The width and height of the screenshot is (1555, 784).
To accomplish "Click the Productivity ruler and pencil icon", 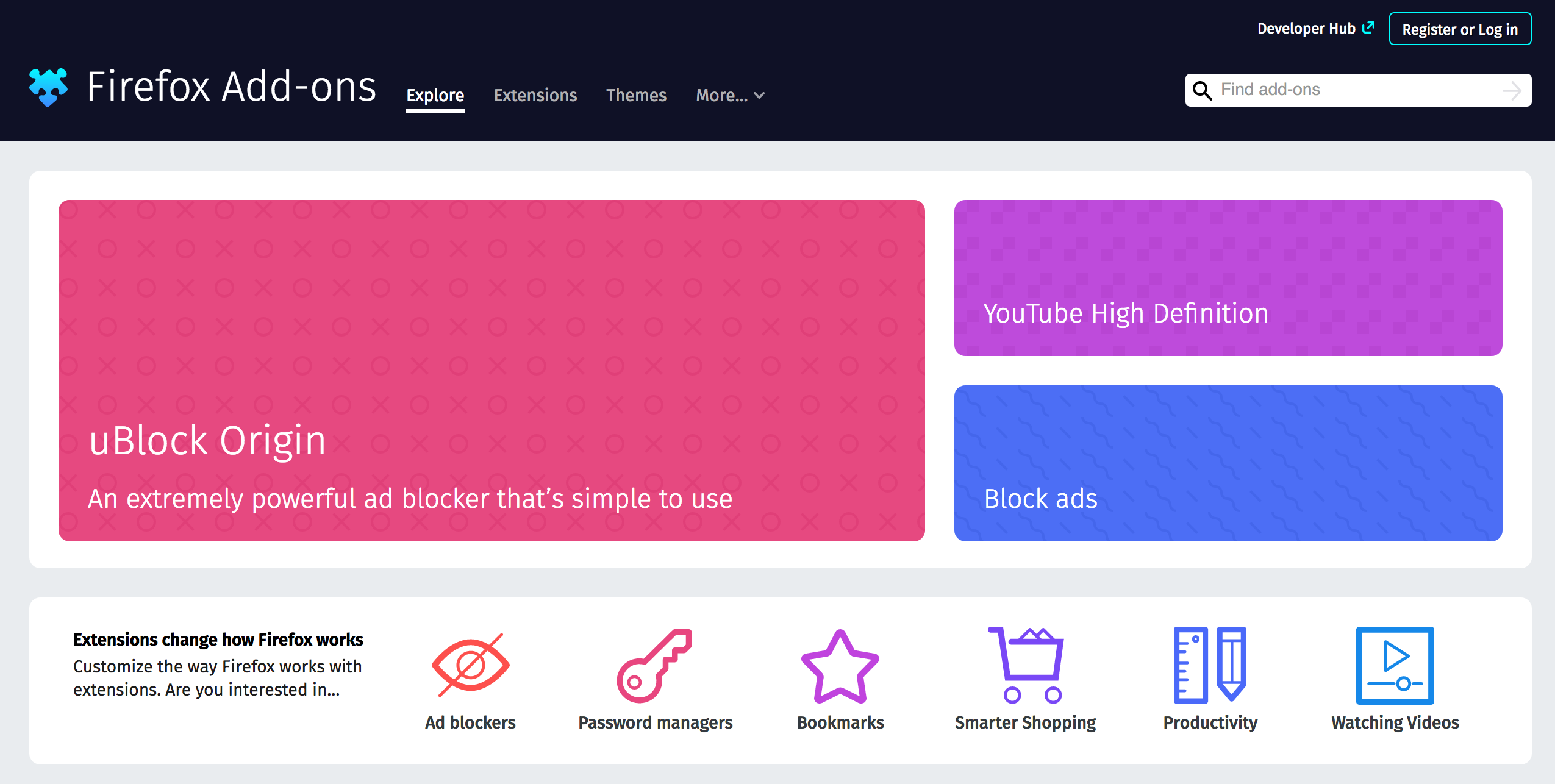I will tap(1210, 665).
